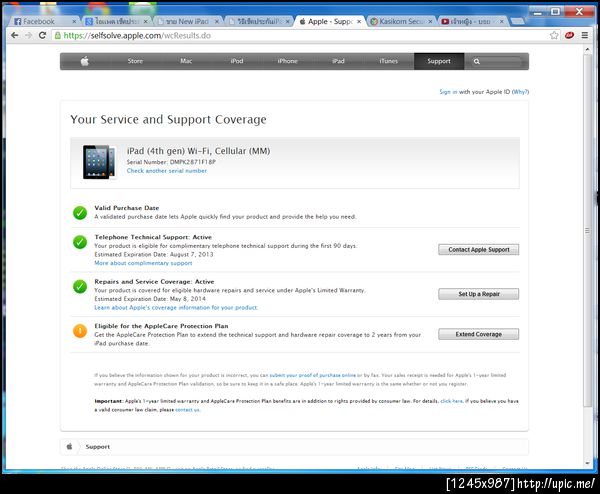The width and height of the screenshot is (600, 494).
Task: Open the Mac section in Apple nav
Action: tap(186, 61)
